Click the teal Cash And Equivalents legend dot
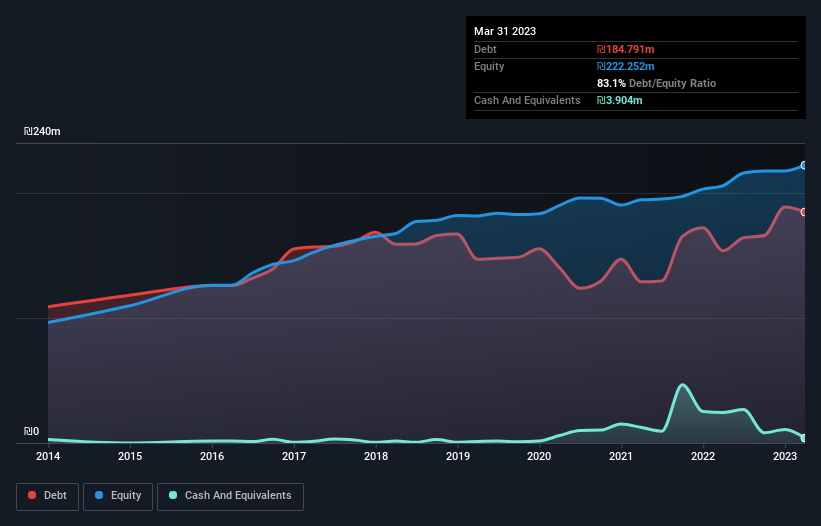 click(173, 495)
